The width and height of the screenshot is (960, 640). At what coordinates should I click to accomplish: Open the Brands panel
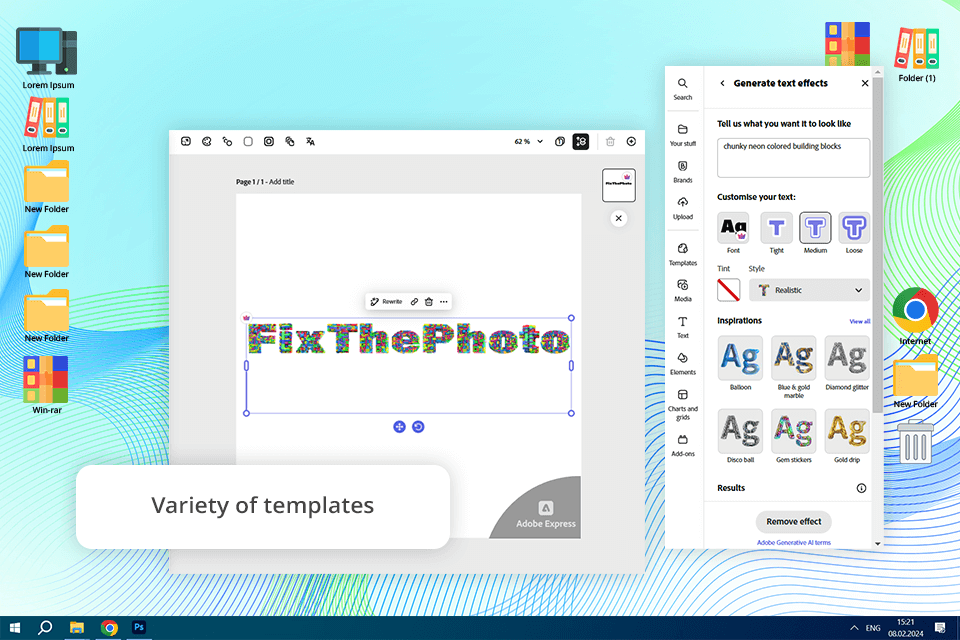point(683,172)
